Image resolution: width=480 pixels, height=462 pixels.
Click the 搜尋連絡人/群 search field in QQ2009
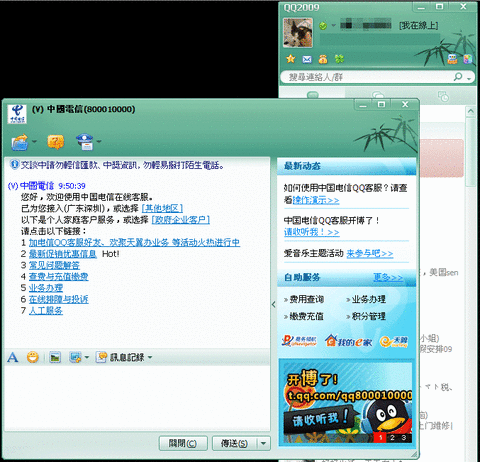click(367, 77)
